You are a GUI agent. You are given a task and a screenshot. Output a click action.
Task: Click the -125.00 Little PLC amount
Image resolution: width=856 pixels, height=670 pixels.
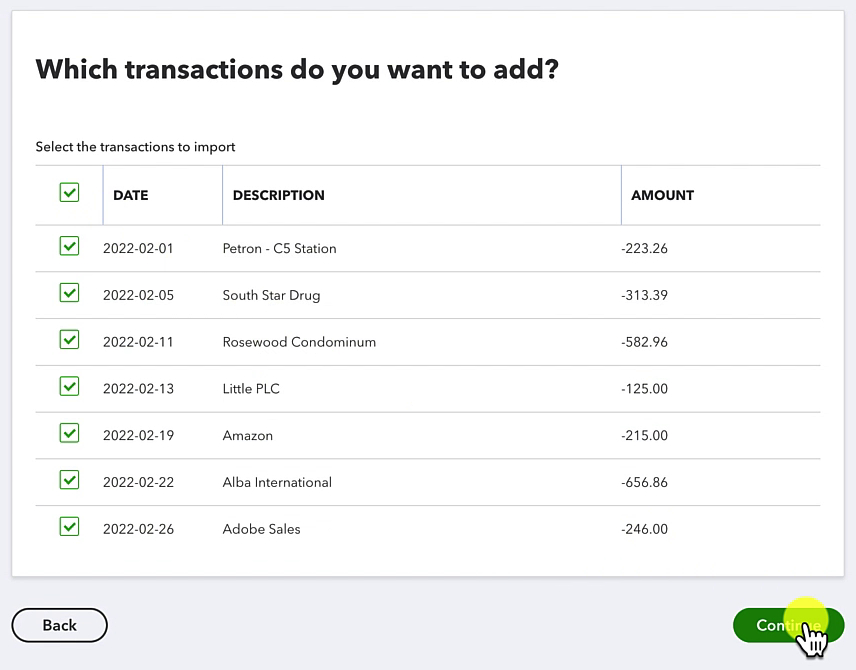644,389
